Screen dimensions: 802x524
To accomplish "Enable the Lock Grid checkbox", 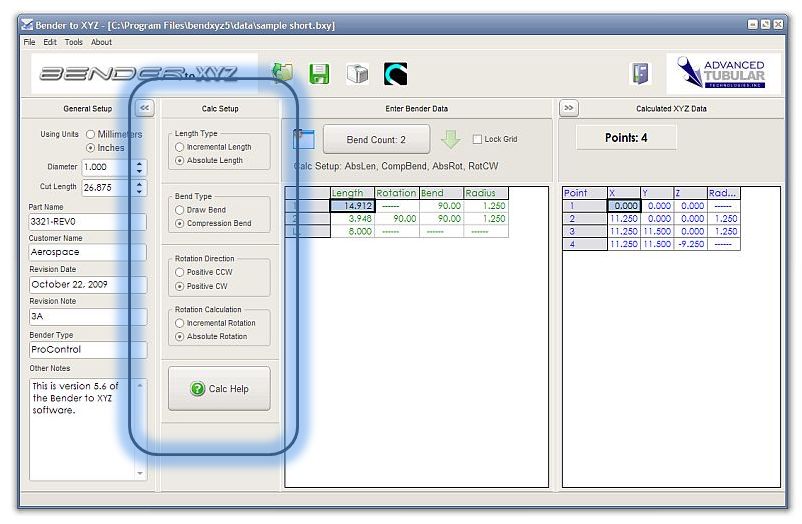I will coord(478,139).
